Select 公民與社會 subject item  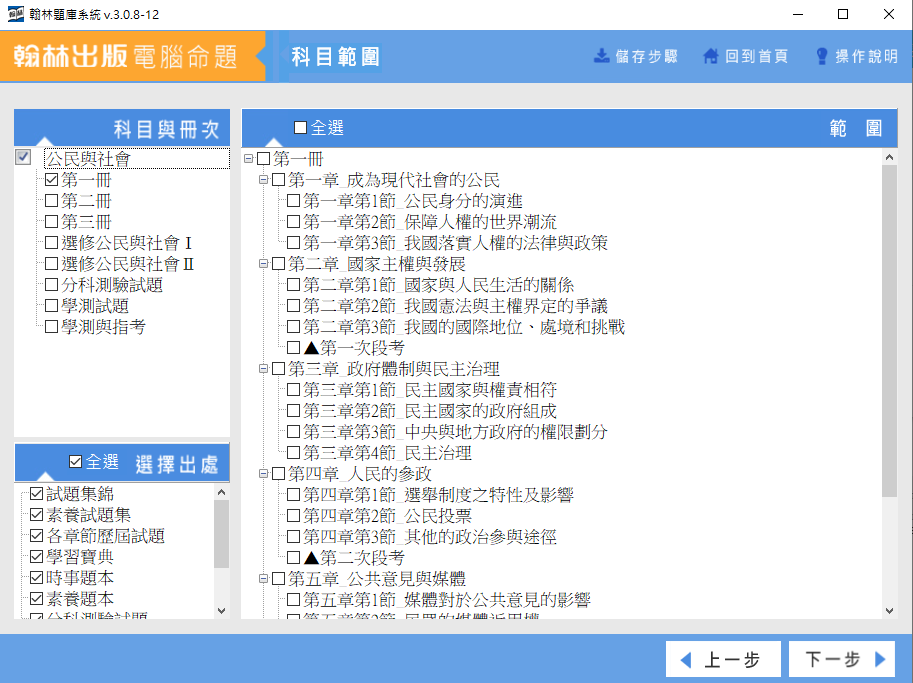(88, 159)
